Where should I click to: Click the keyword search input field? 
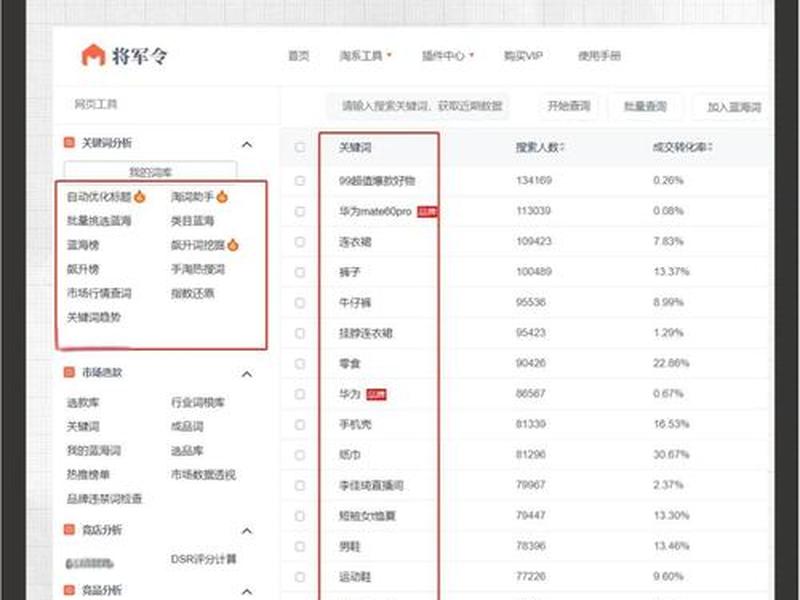click(418, 106)
